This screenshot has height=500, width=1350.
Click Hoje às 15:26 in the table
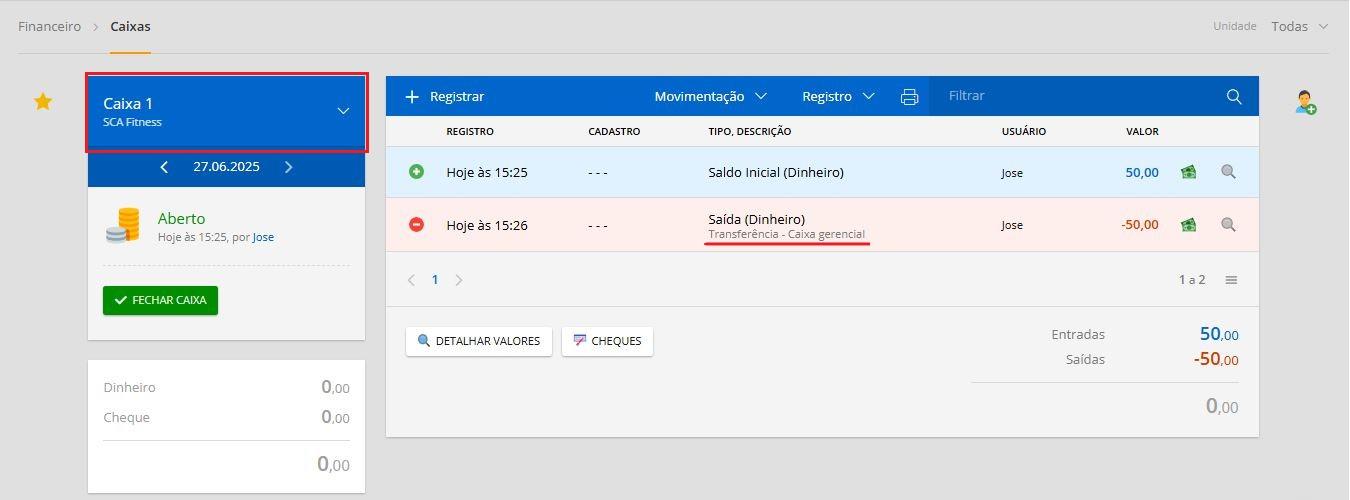click(487, 225)
